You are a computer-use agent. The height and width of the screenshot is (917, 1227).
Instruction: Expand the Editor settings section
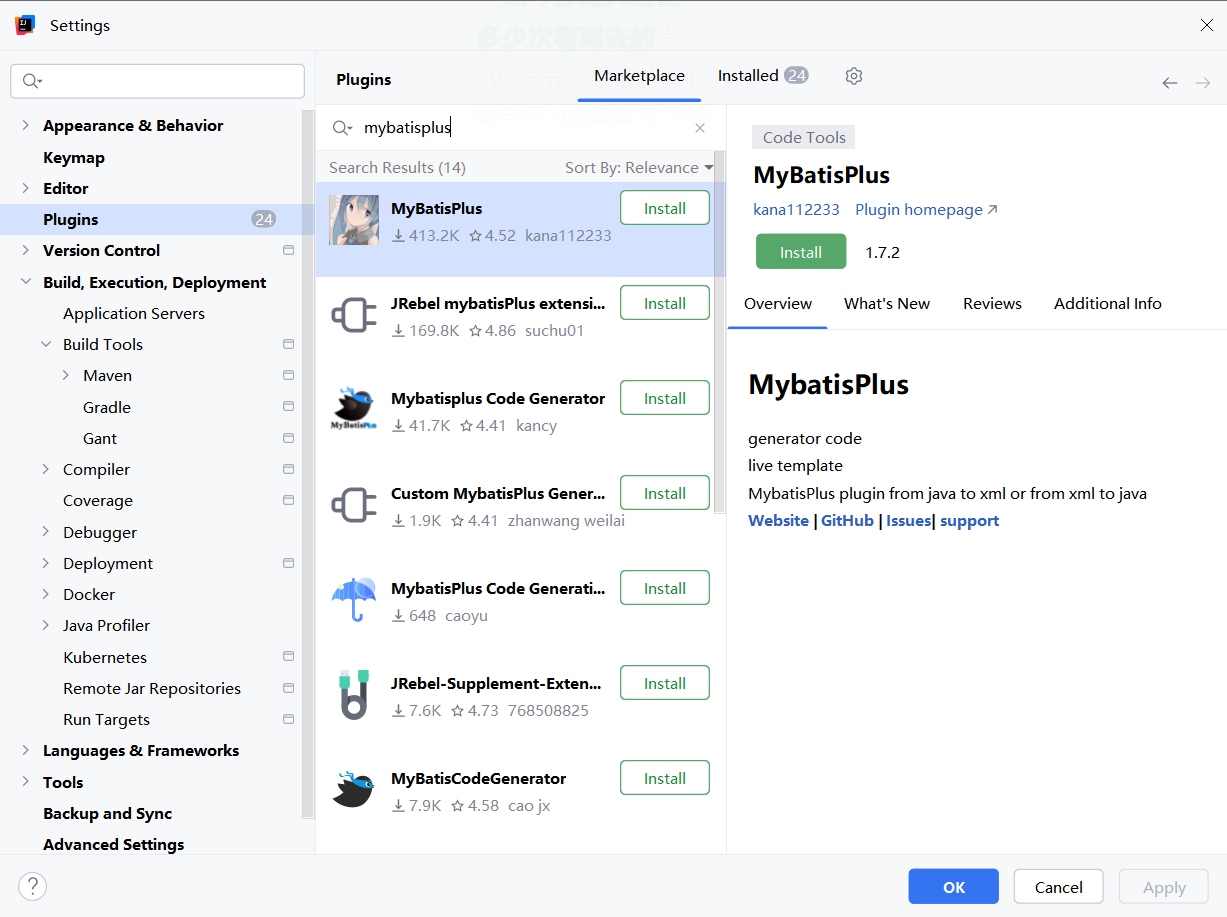tap(25, 188)
